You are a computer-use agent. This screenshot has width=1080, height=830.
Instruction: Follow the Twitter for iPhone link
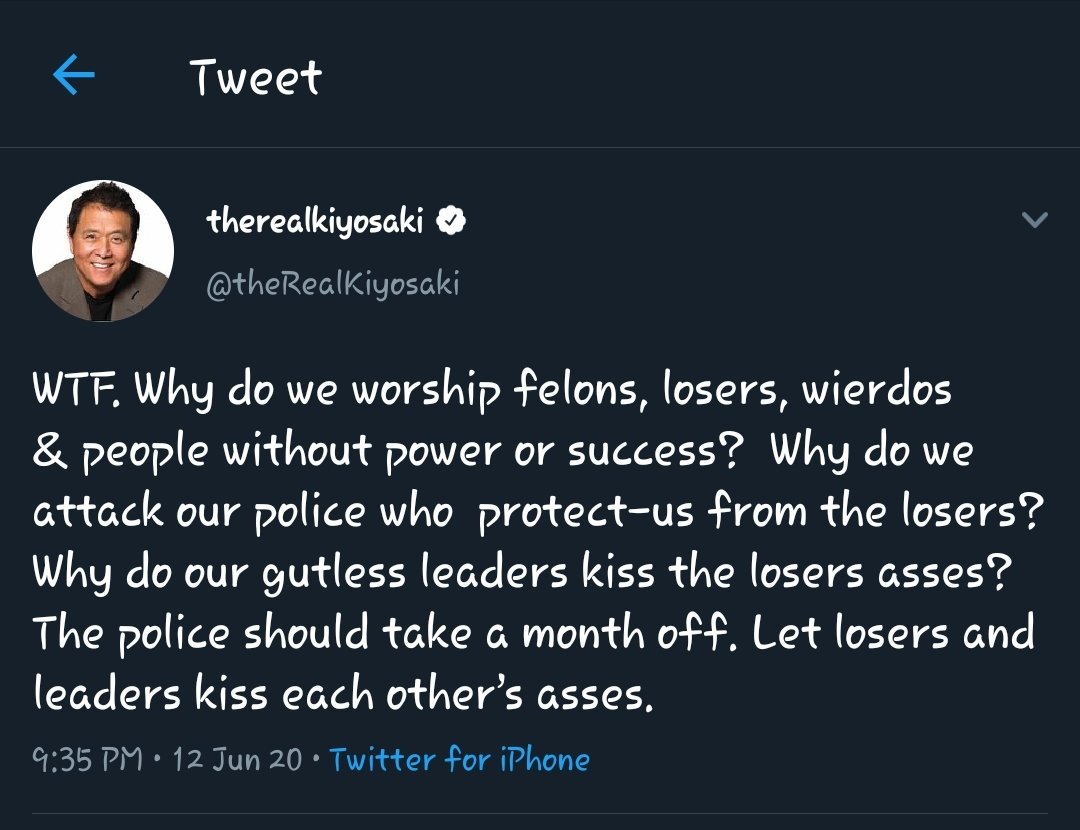[x=459, y=759]
